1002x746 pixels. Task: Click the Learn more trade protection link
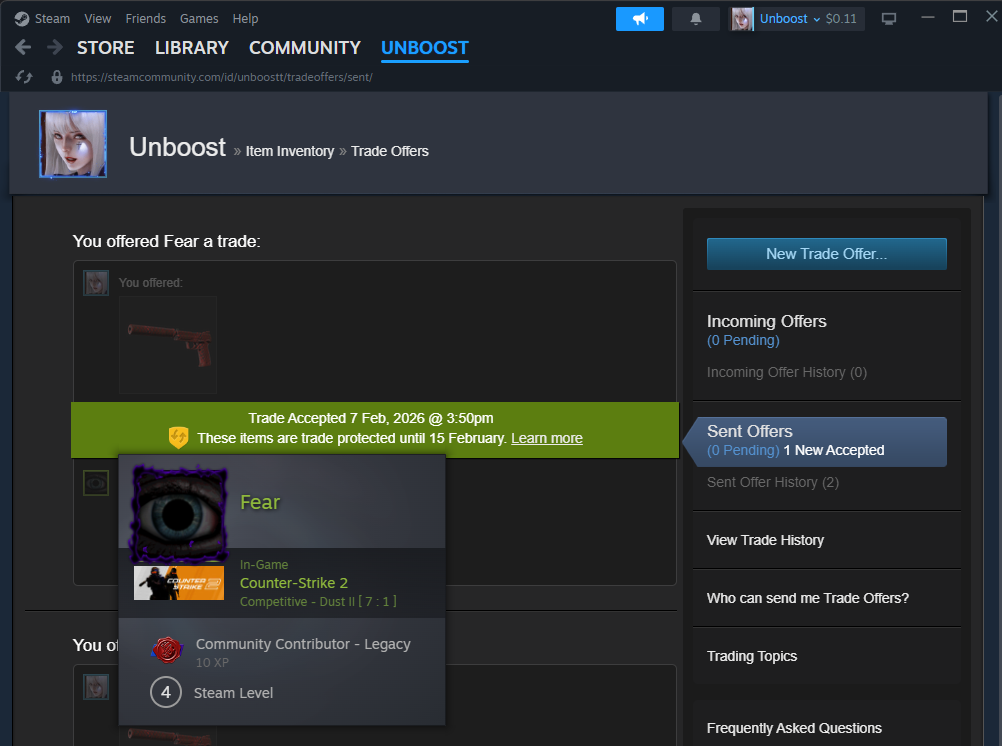click(x=547, y=438)
